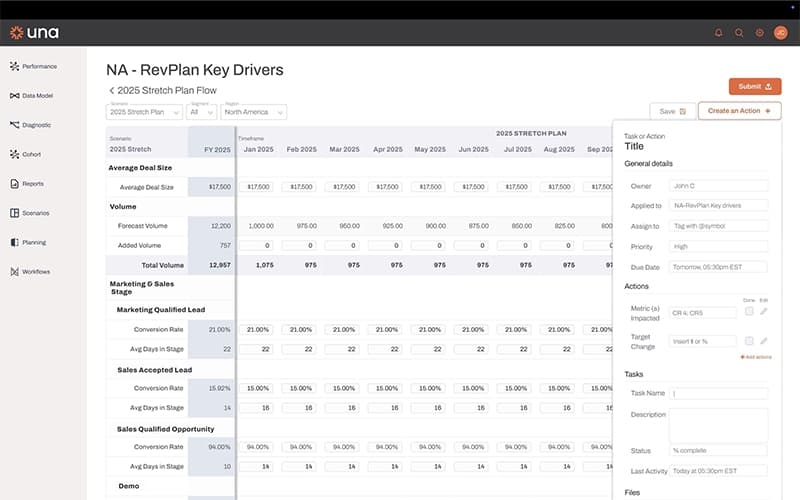Click the Add actions link

756,357
